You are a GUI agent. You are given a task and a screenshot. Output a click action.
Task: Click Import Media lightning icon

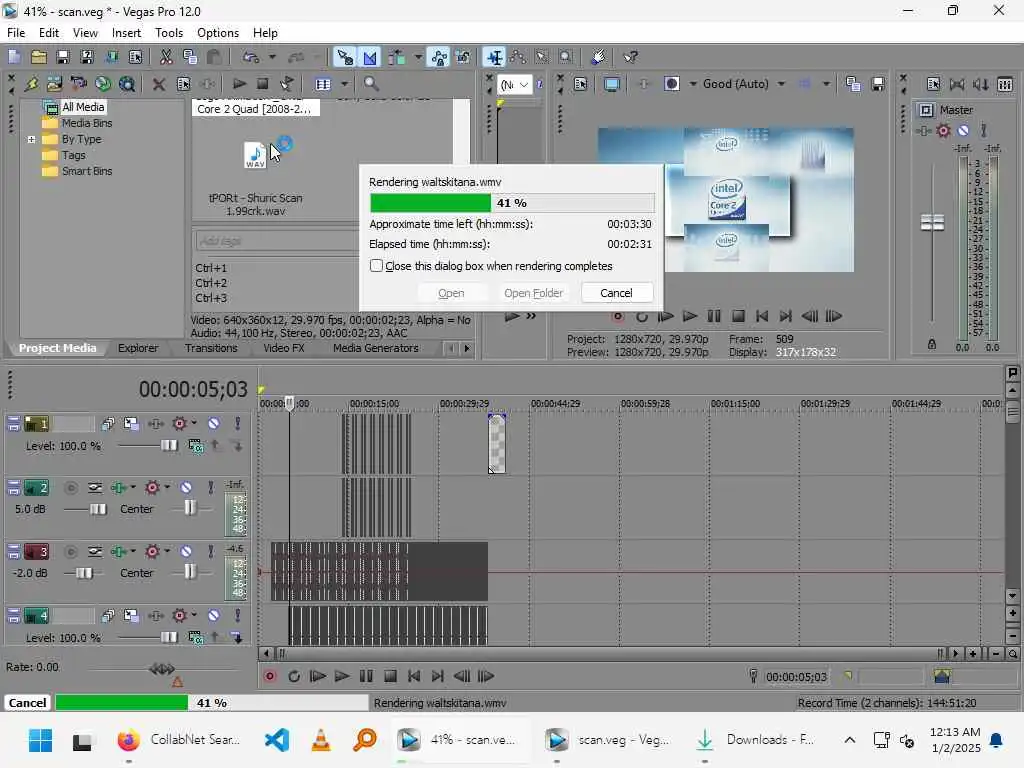pos(31,84)
